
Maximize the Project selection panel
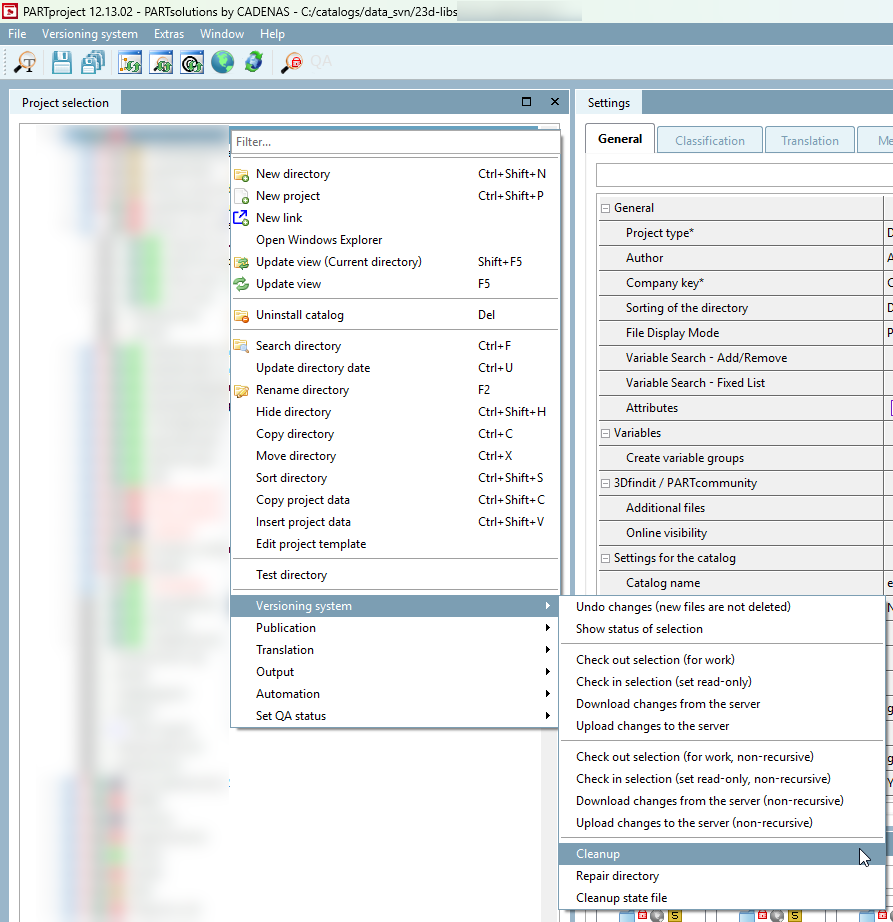point(527,102)
